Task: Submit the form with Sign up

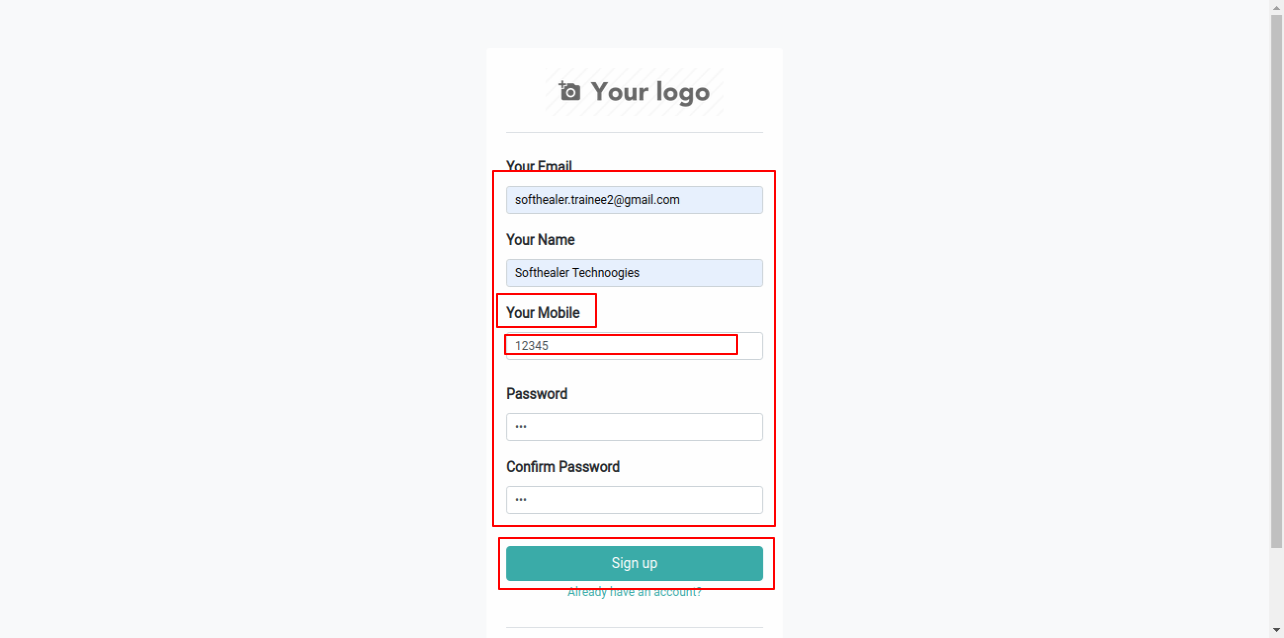Action: pyautogui.click(x=634, y=563)
